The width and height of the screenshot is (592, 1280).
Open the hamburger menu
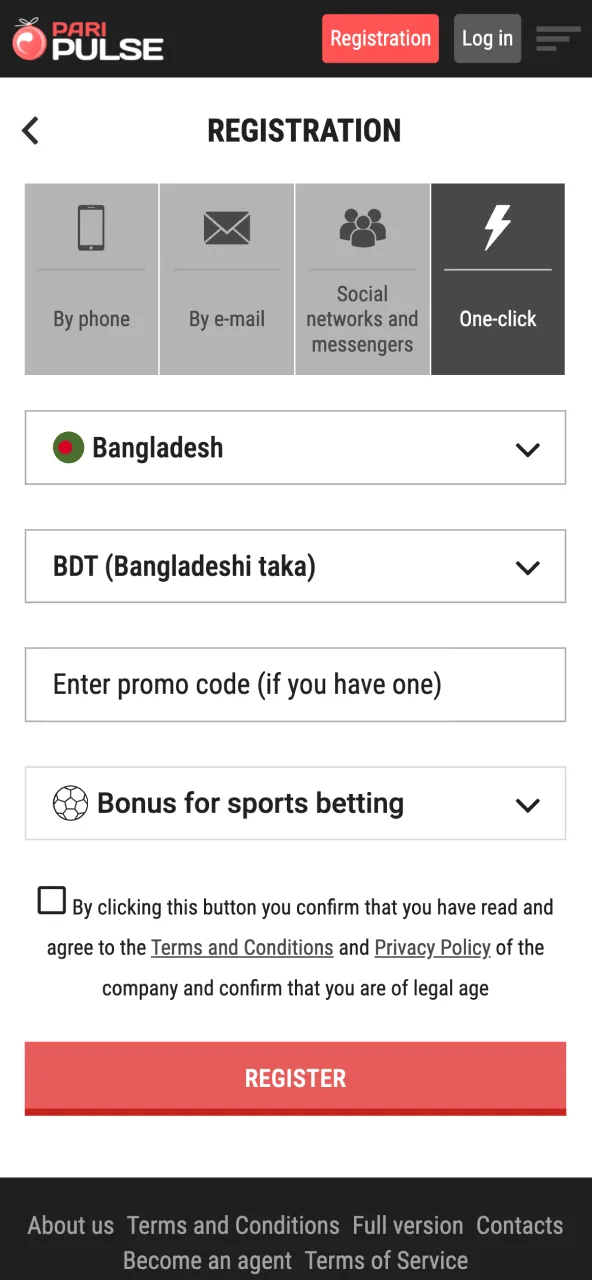557,39
